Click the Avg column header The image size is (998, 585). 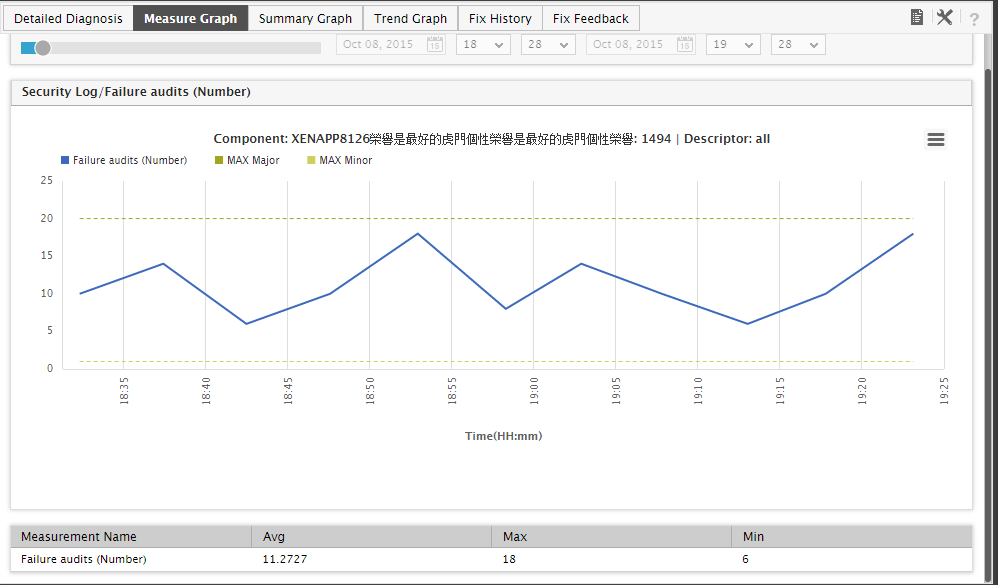coord(372,537)
